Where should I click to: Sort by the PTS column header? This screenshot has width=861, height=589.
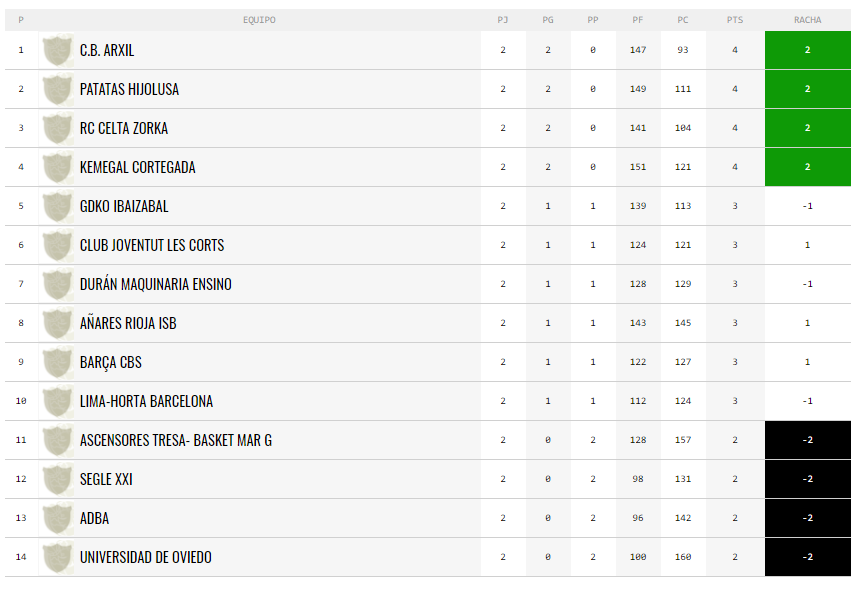pyautogui.click(x=735, y=20)
